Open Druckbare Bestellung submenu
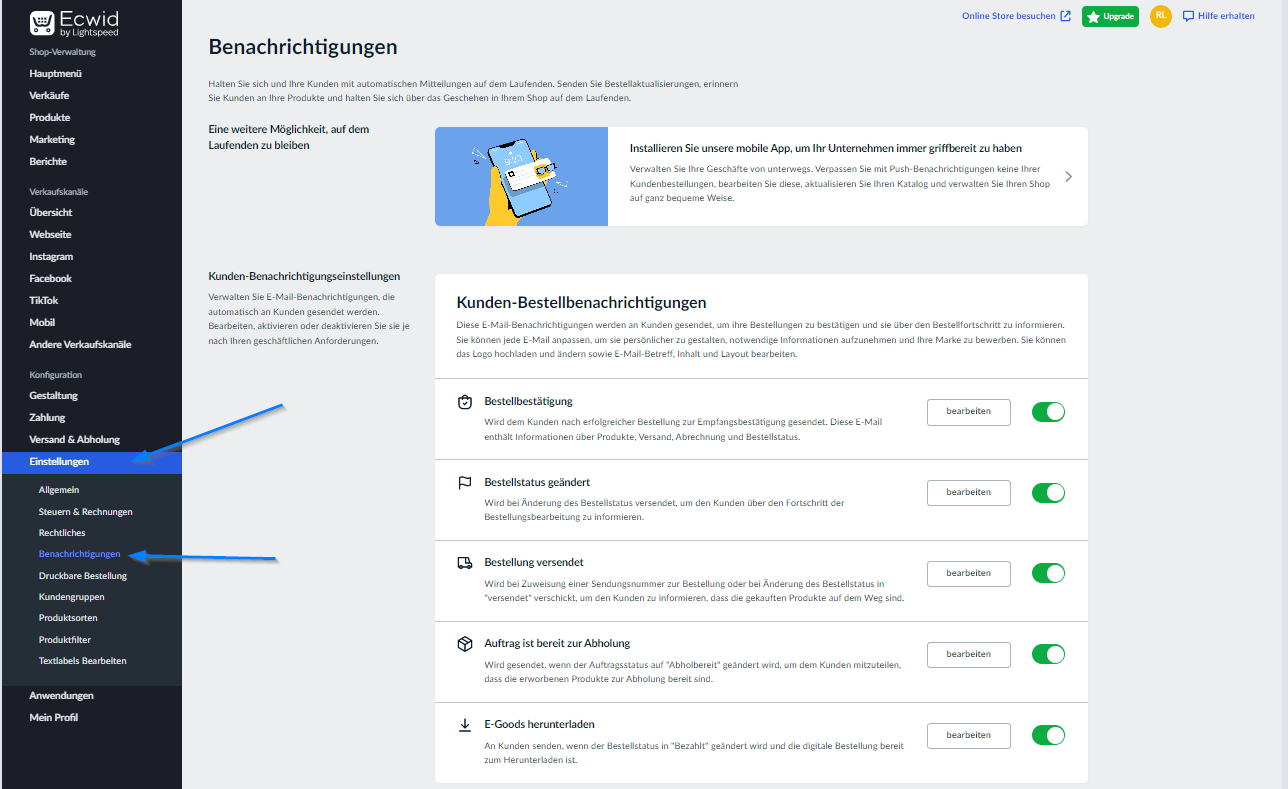This screenshot has height=789, width=1288. pos(83,576)
